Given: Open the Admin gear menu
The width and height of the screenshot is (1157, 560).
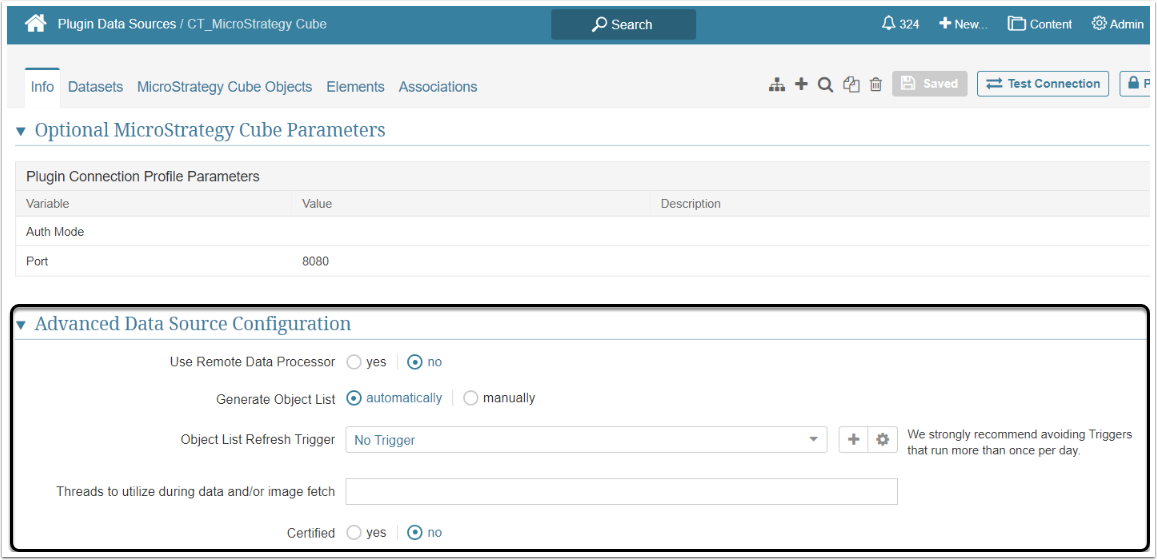Looking at the screenshot, I should point(1117,24).
